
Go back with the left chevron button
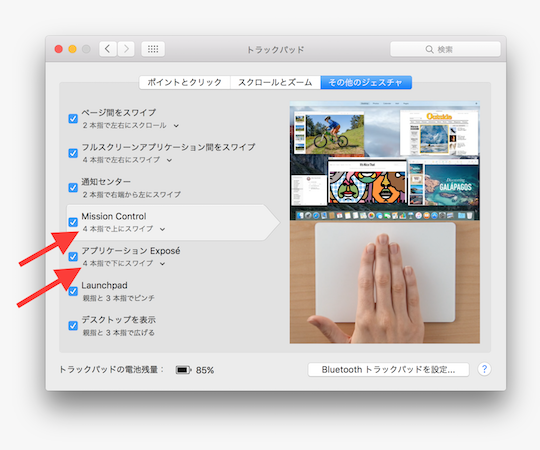coord(108,49)
